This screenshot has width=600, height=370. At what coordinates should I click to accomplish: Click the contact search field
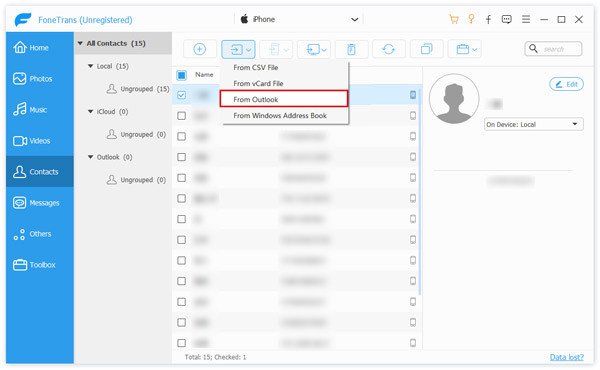coord(553,49)
